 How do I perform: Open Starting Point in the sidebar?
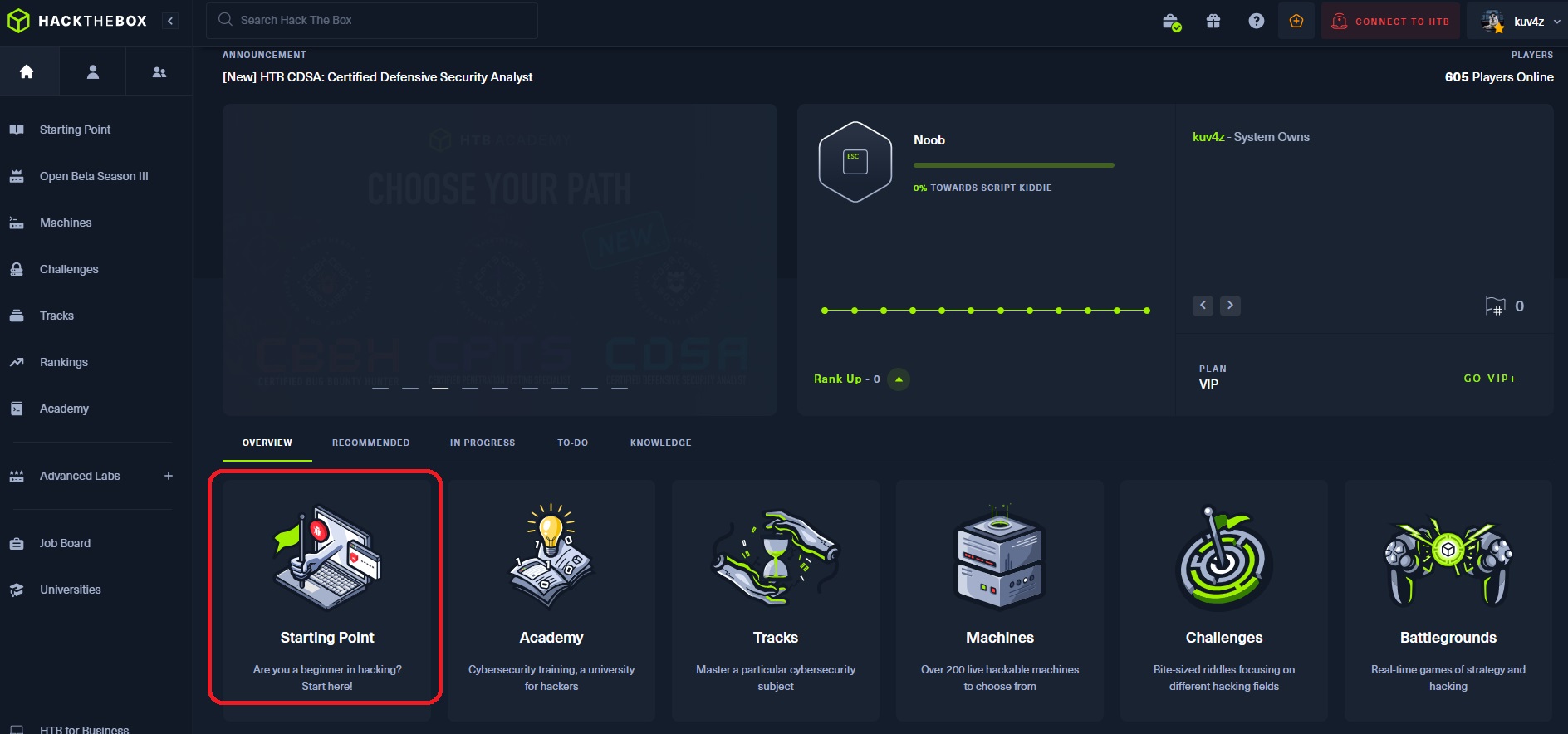75,130
